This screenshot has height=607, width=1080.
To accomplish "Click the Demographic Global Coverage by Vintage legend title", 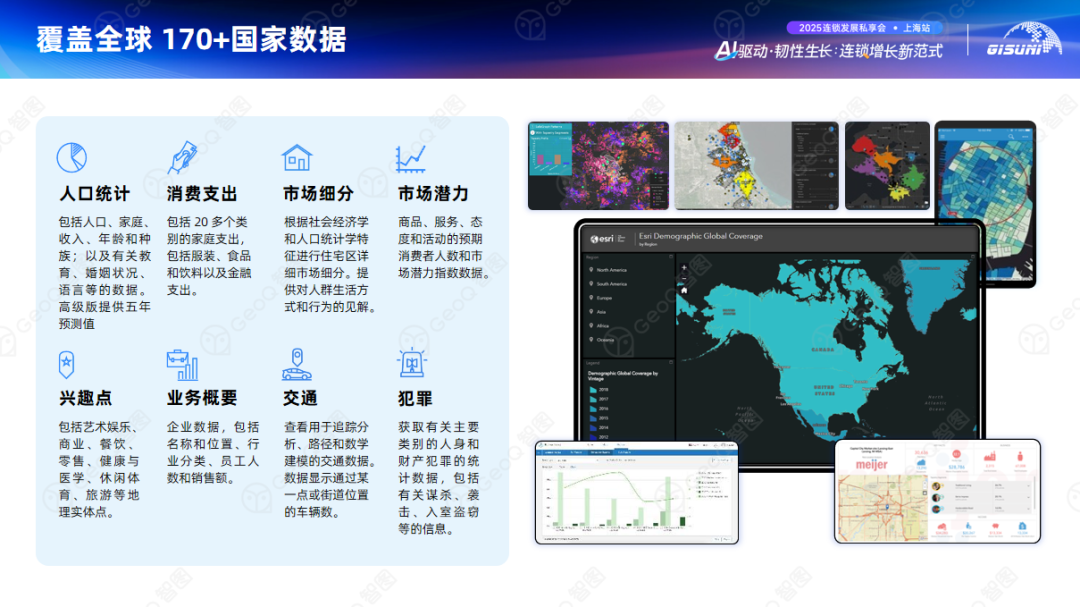I will (x=622, y=375).
